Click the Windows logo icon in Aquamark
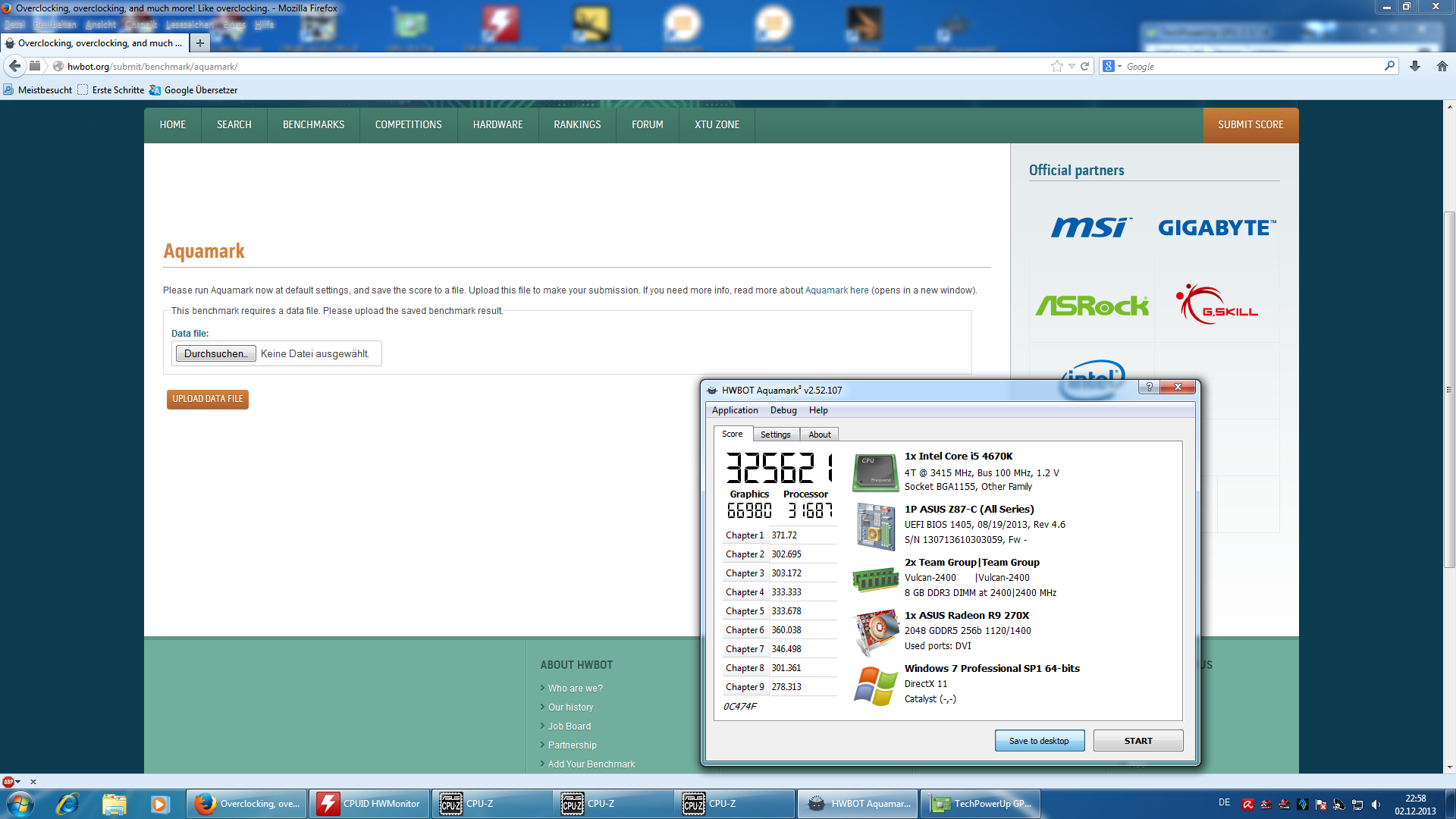The height and width of the screenshot is (819, 1456). point(875,686)
